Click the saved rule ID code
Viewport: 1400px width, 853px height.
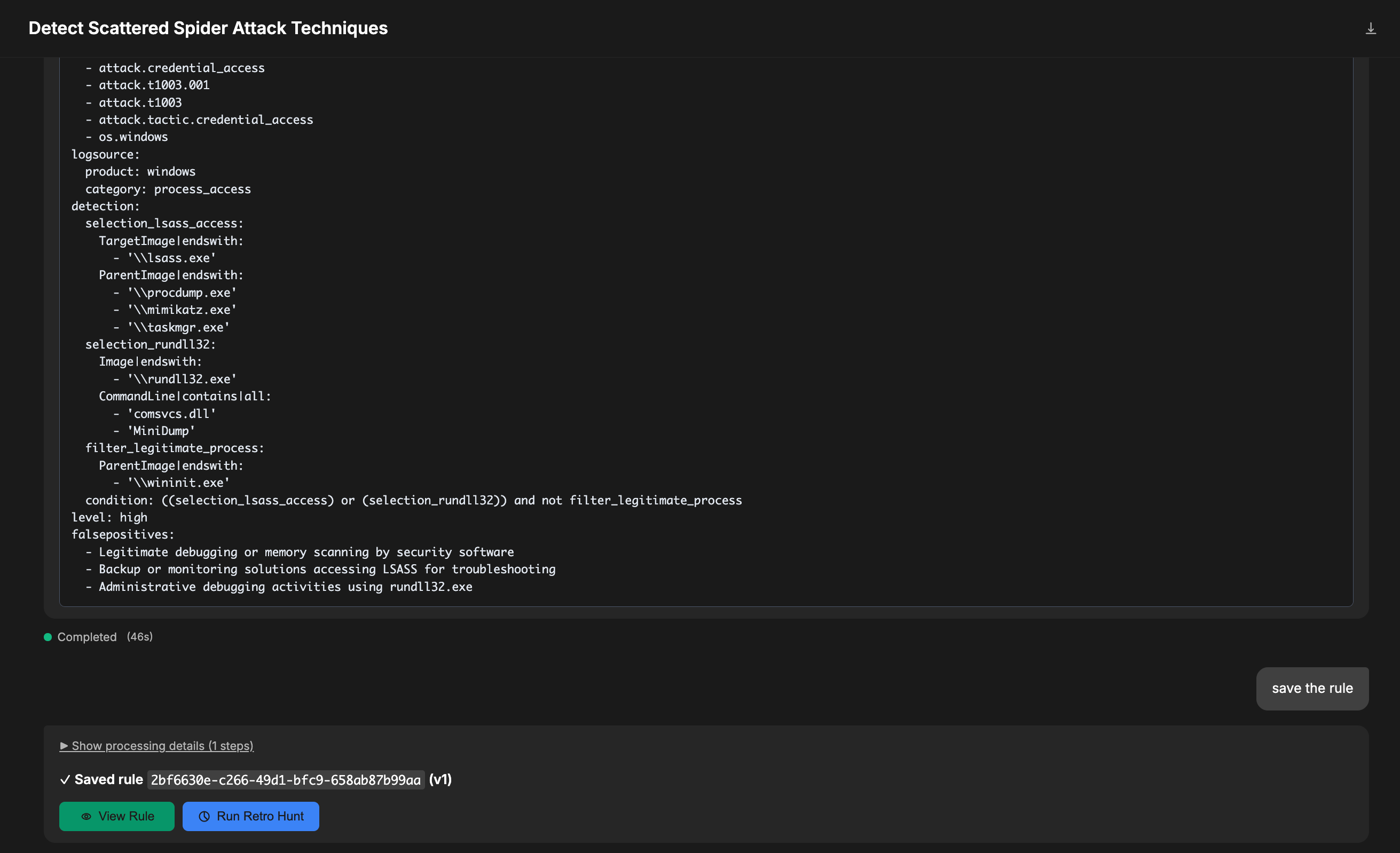285,780
